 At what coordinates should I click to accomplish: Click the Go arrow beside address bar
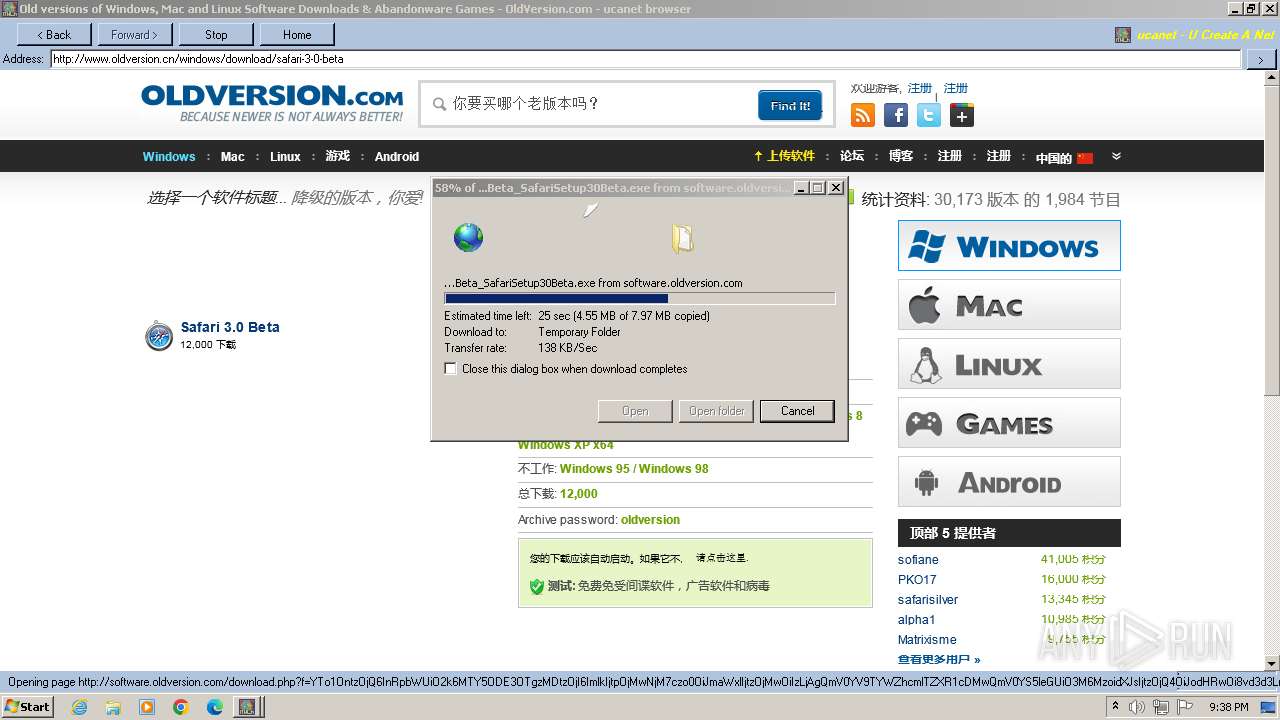[x=1259, y=59]
